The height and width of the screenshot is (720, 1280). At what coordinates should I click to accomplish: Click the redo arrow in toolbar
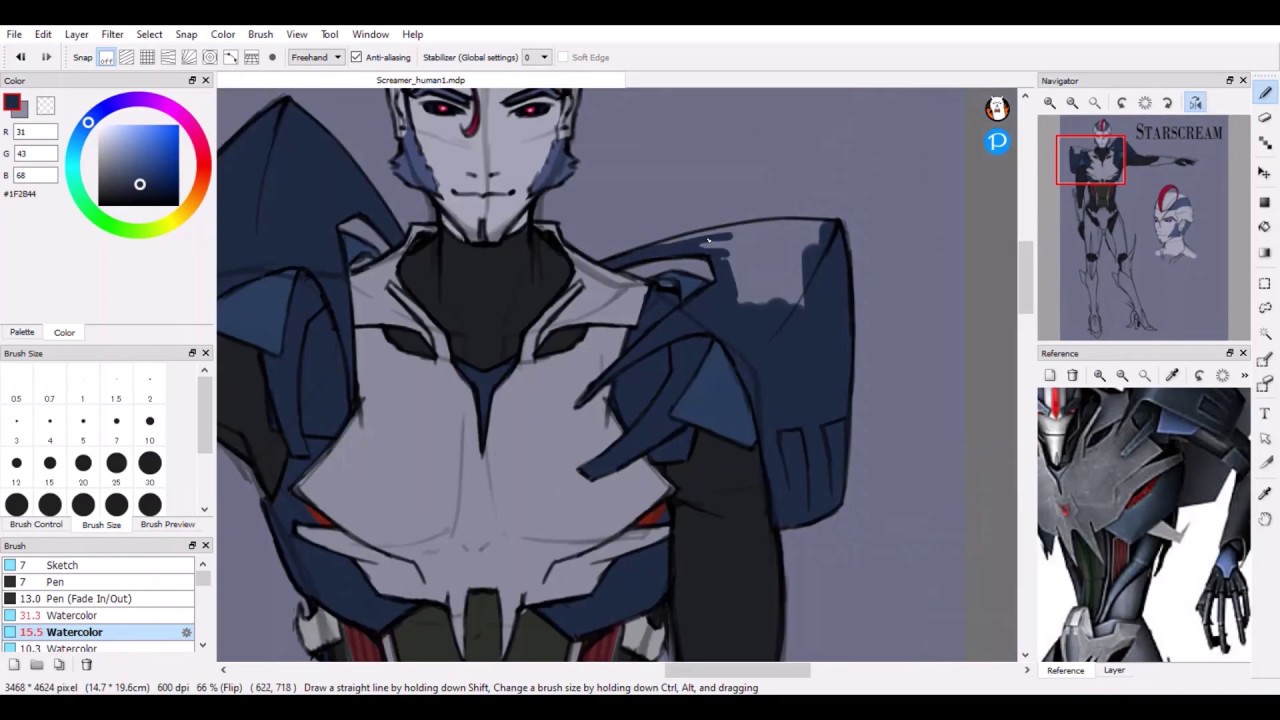tap(46, 57)
